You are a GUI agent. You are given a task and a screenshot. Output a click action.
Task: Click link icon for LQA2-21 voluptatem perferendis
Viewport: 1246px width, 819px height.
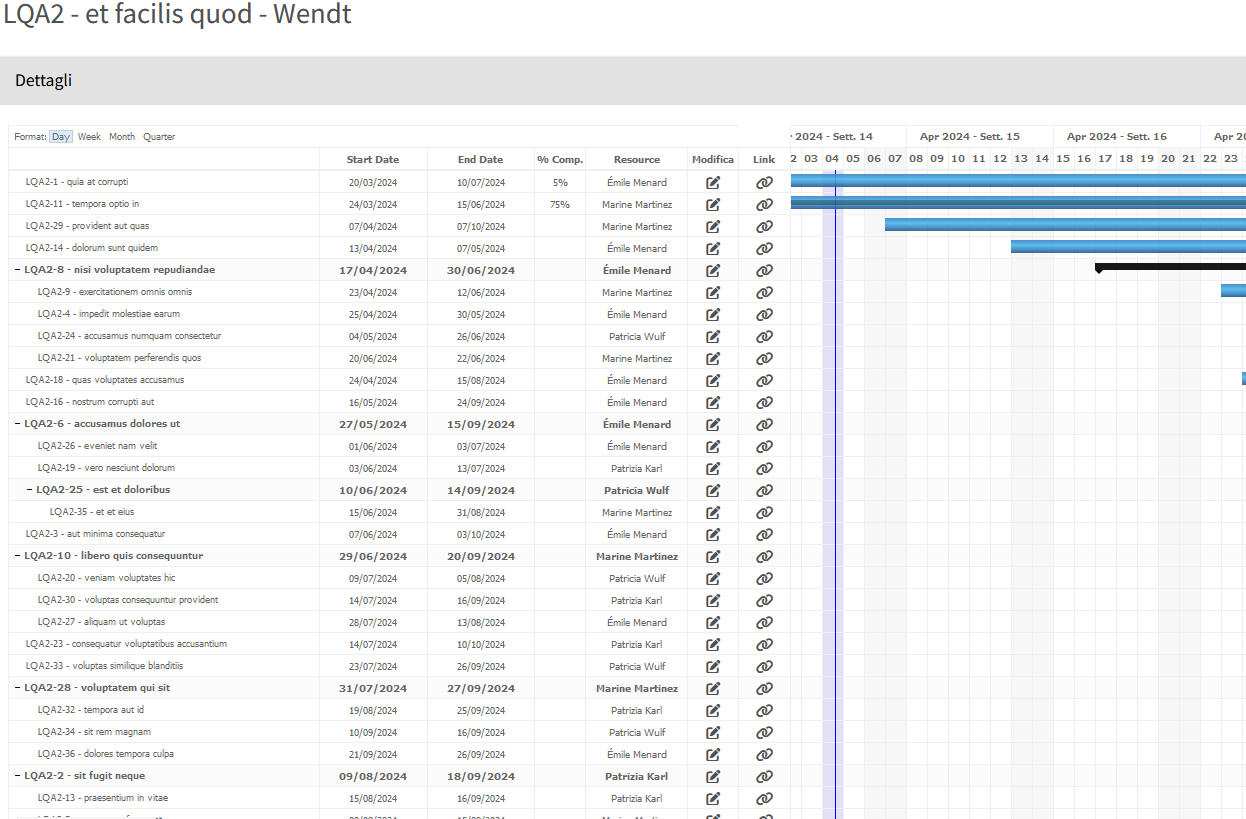point(764,359)
